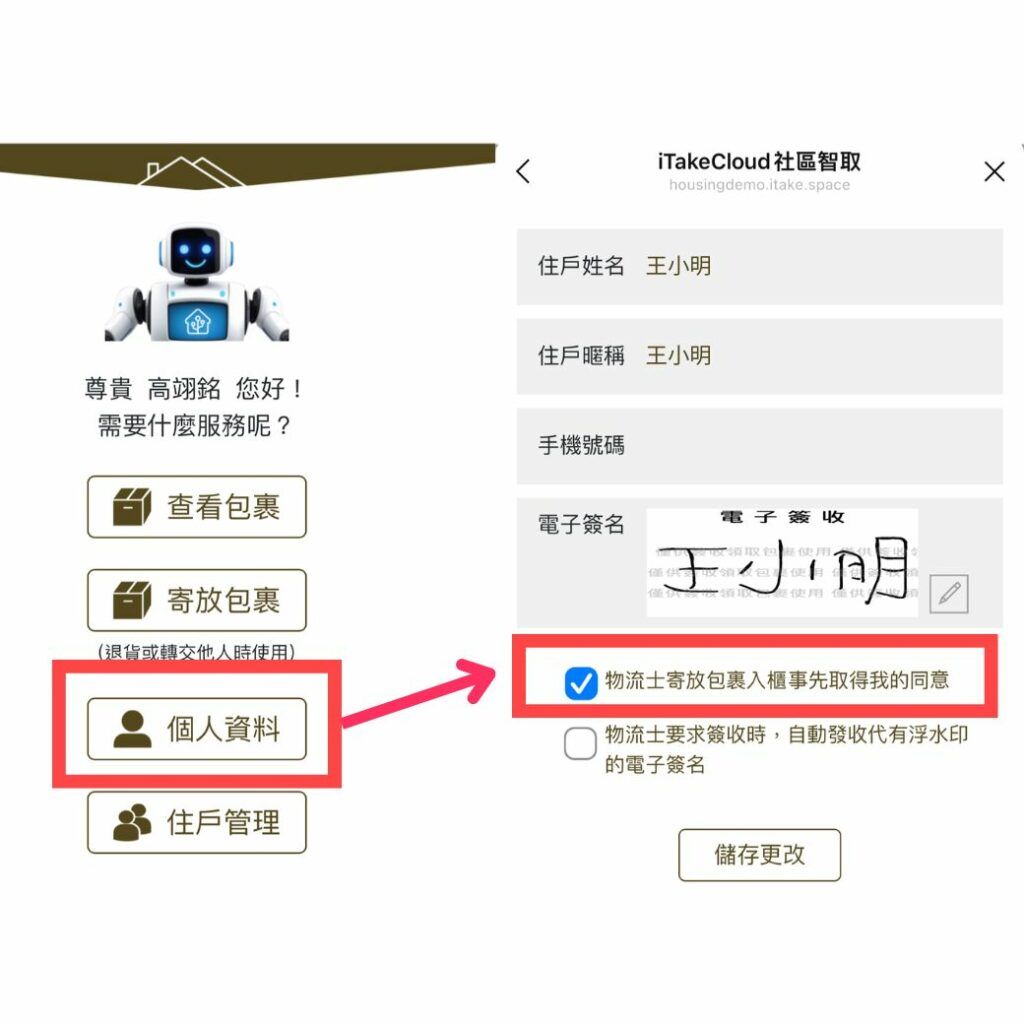Click the 住戶姓名 field
Viewport: 1024px width, 1024px height.
coord(760,266)
